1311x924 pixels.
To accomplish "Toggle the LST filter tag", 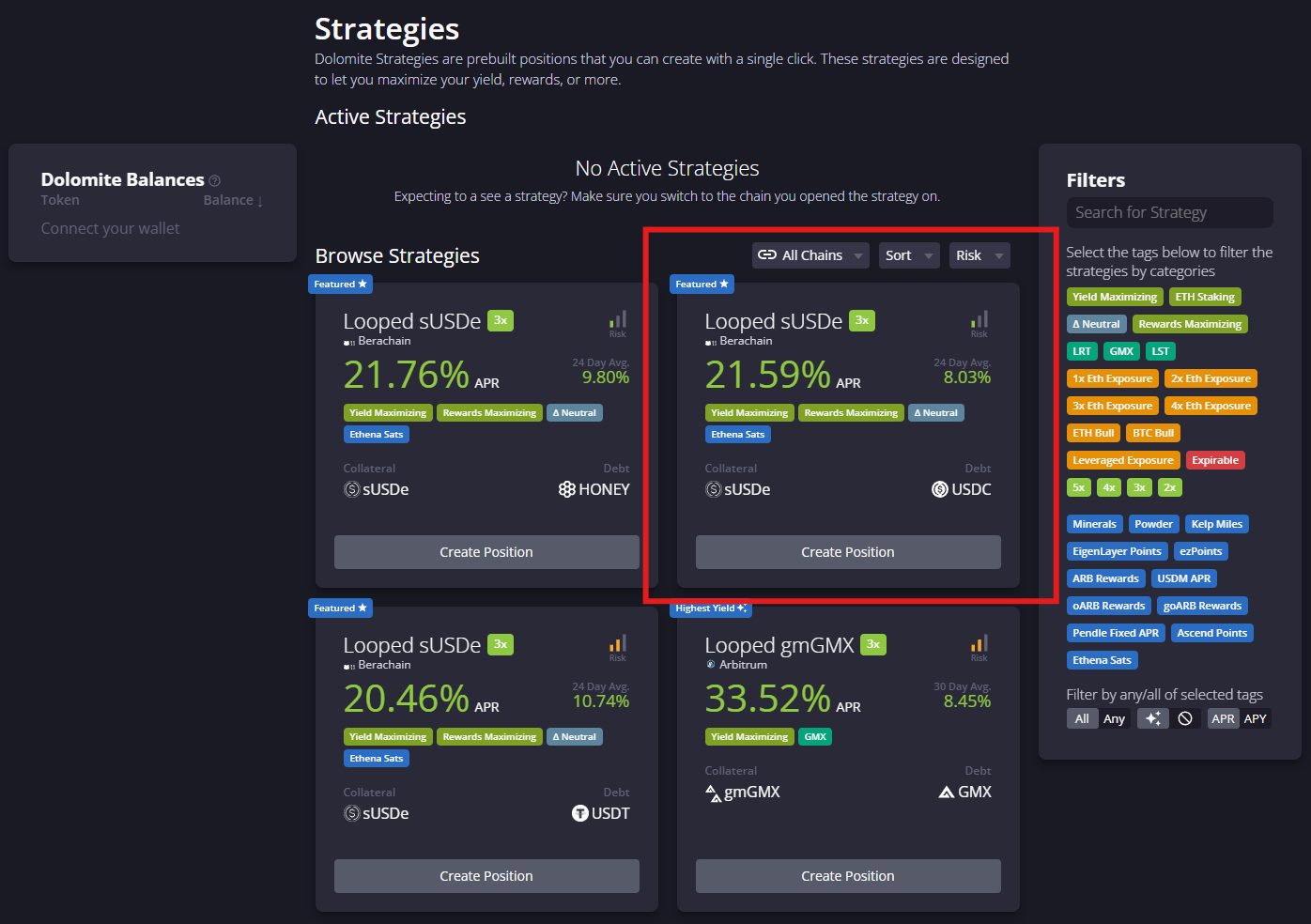I will (1161, 351).
